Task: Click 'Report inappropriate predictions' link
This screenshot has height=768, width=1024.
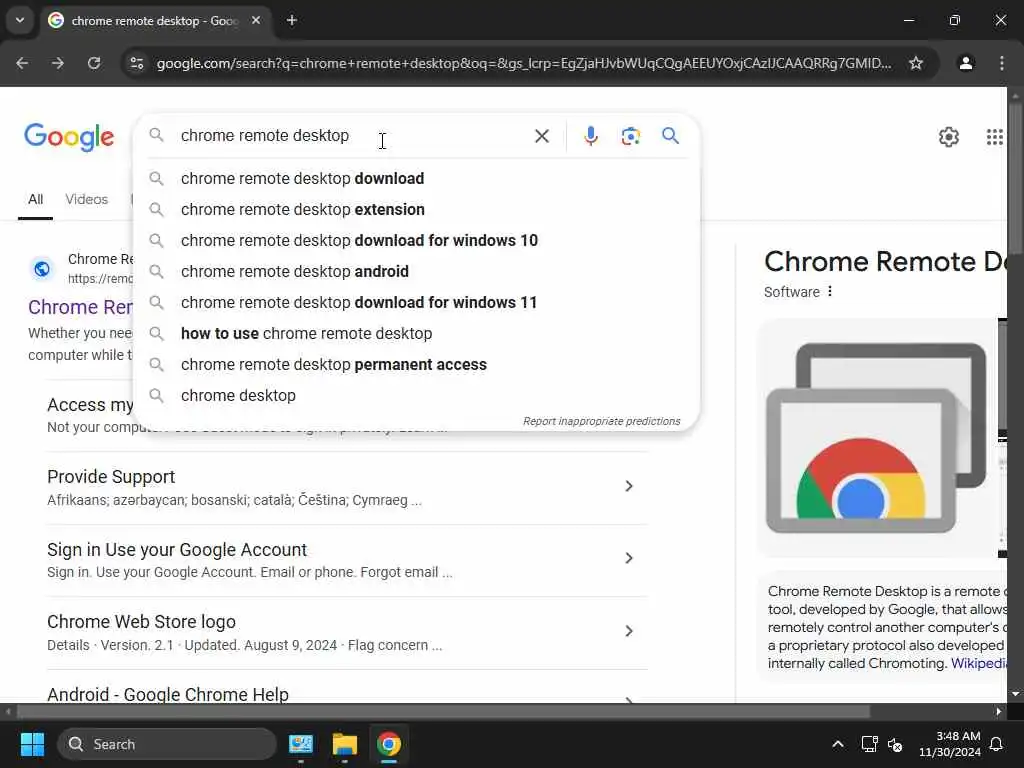Action: point(601,421)
